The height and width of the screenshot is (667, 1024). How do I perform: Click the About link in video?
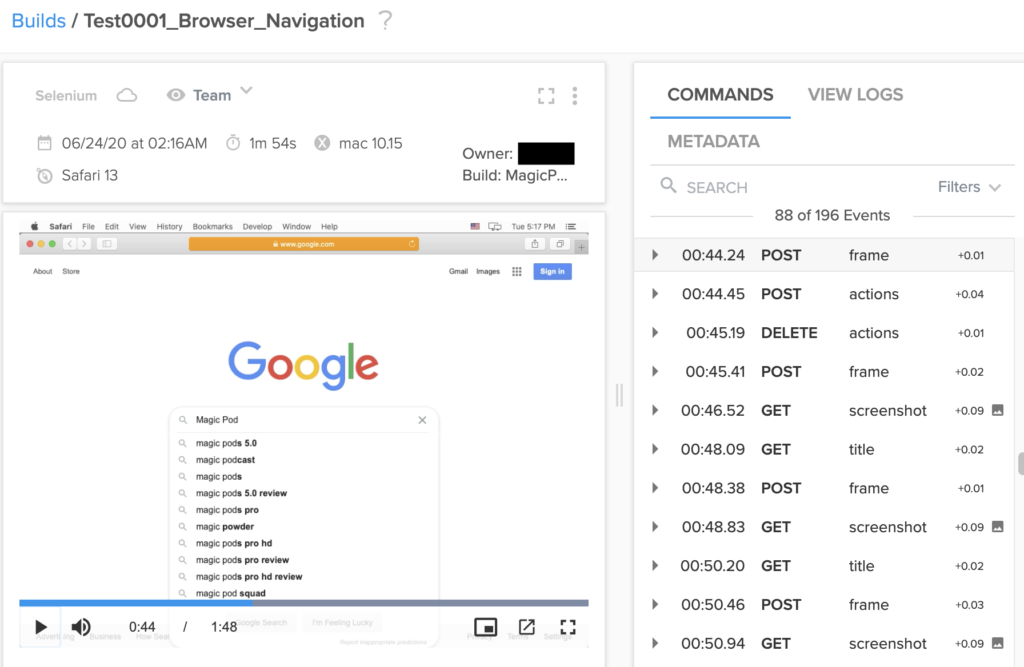click(x=42, y=272)
